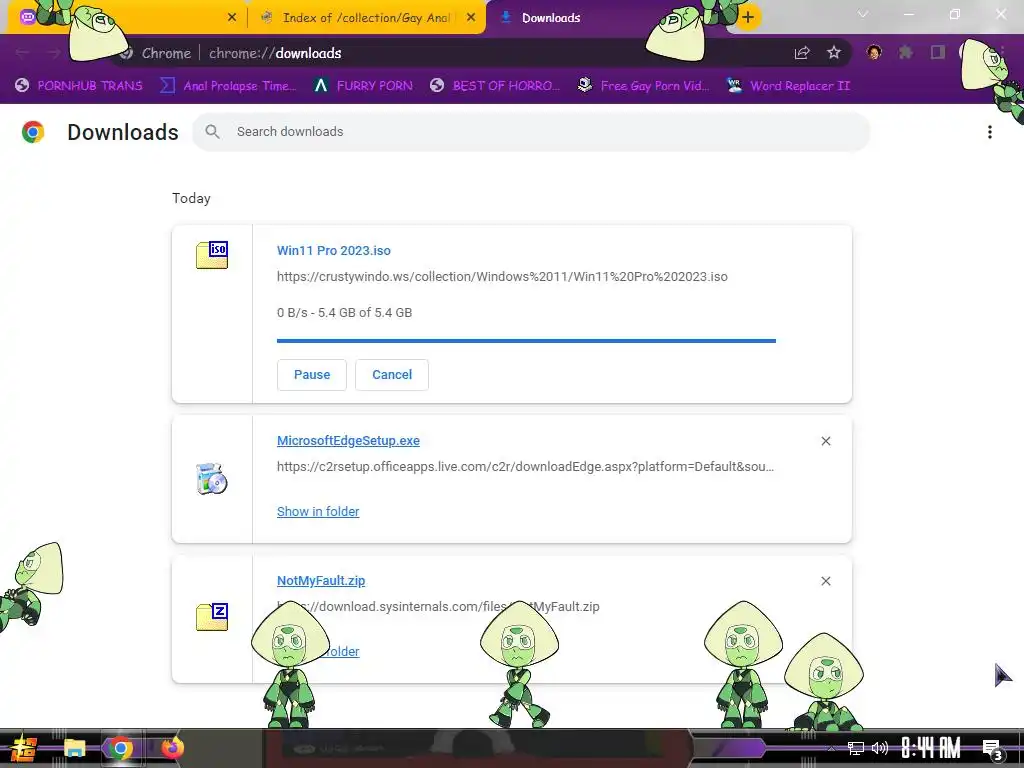The width and height of the screenshot is (1024, 768).
Task: Open the Start menu on taskbar
Action: [x=24, y=748]
